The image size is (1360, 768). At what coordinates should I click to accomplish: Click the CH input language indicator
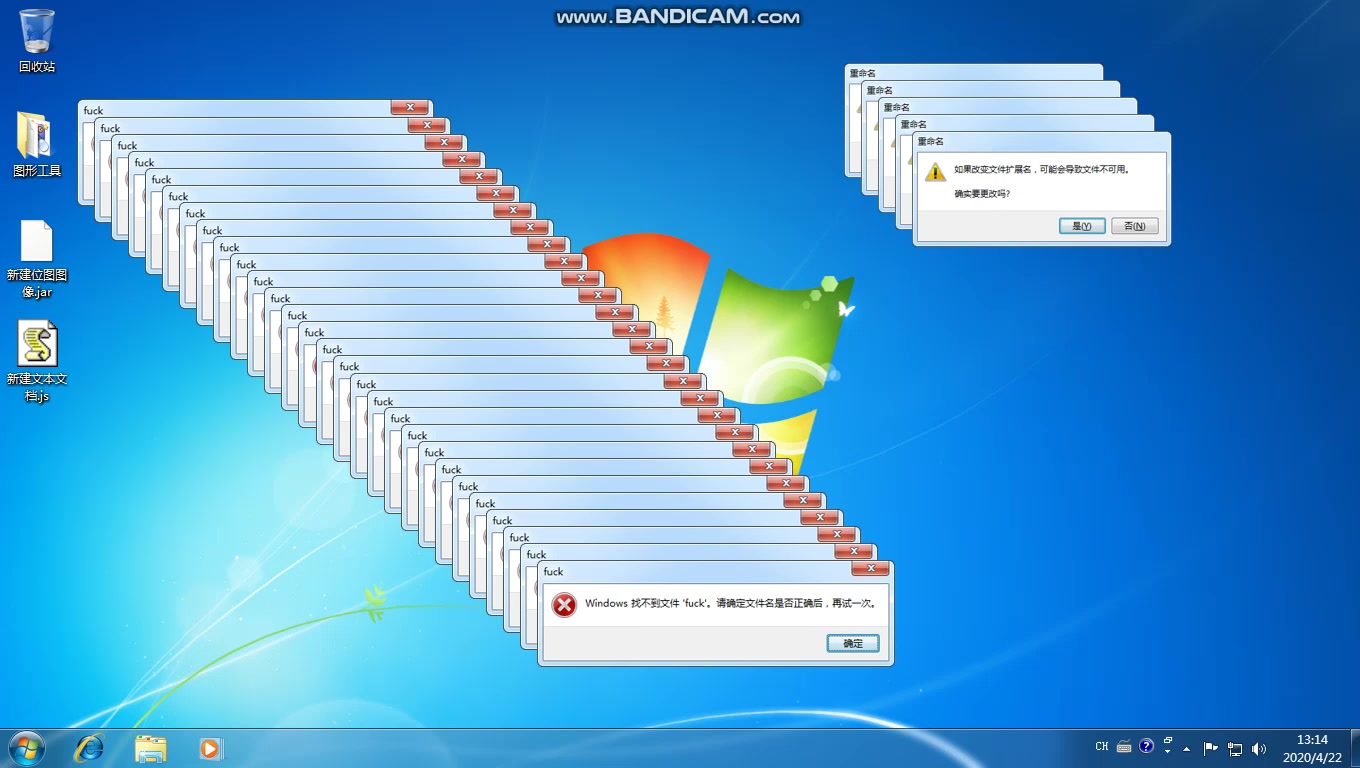click(x=1102, y=746)
